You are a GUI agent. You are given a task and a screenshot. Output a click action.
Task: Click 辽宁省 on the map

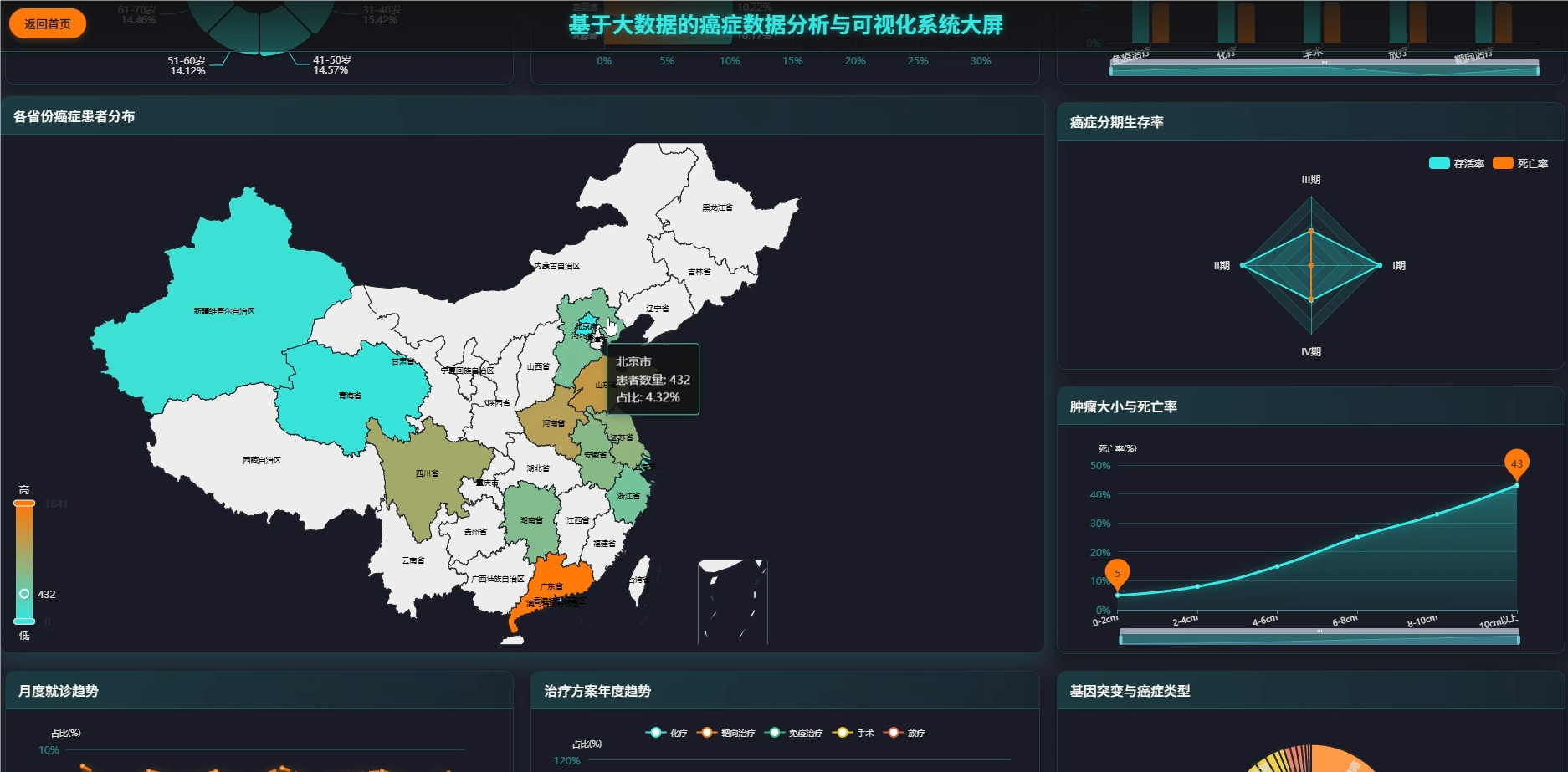(658, 309)
